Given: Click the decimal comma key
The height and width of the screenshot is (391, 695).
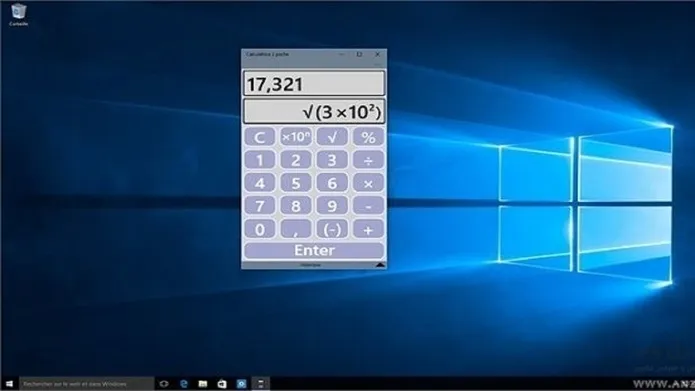Looking at the screenshot, I should [x=296, y=229].
